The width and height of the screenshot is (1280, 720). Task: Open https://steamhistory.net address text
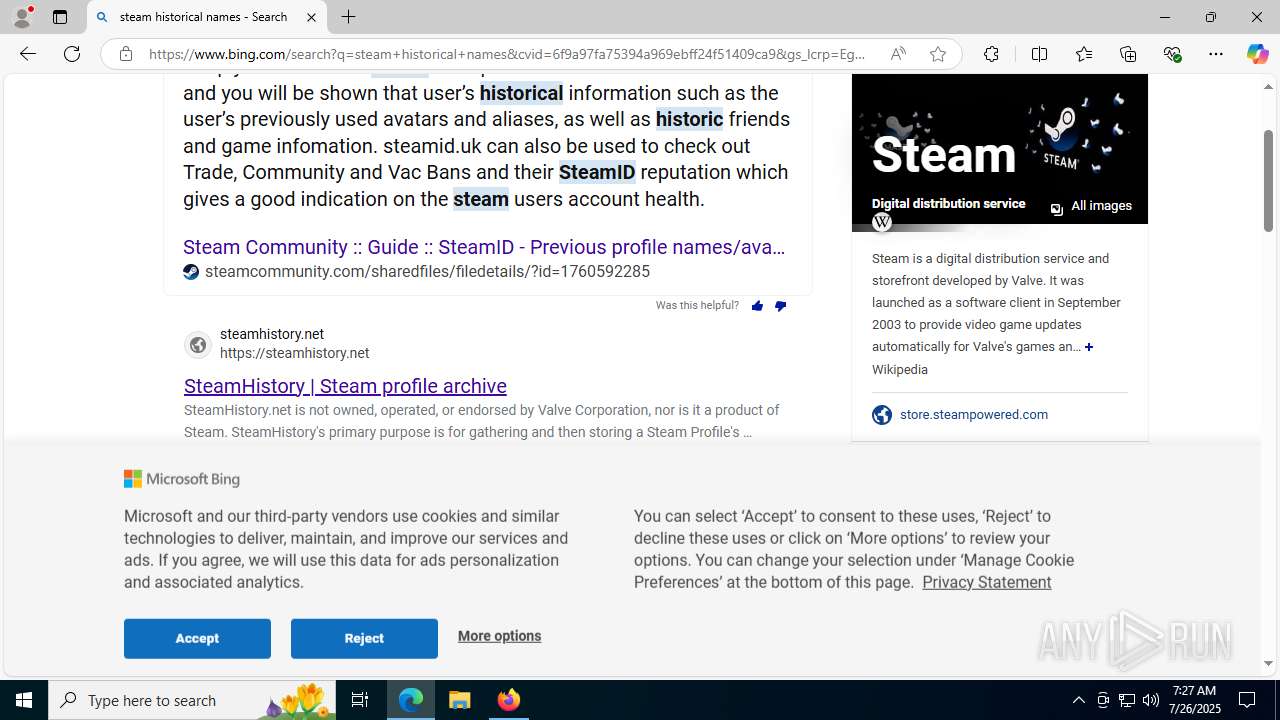tap(294, 353)
